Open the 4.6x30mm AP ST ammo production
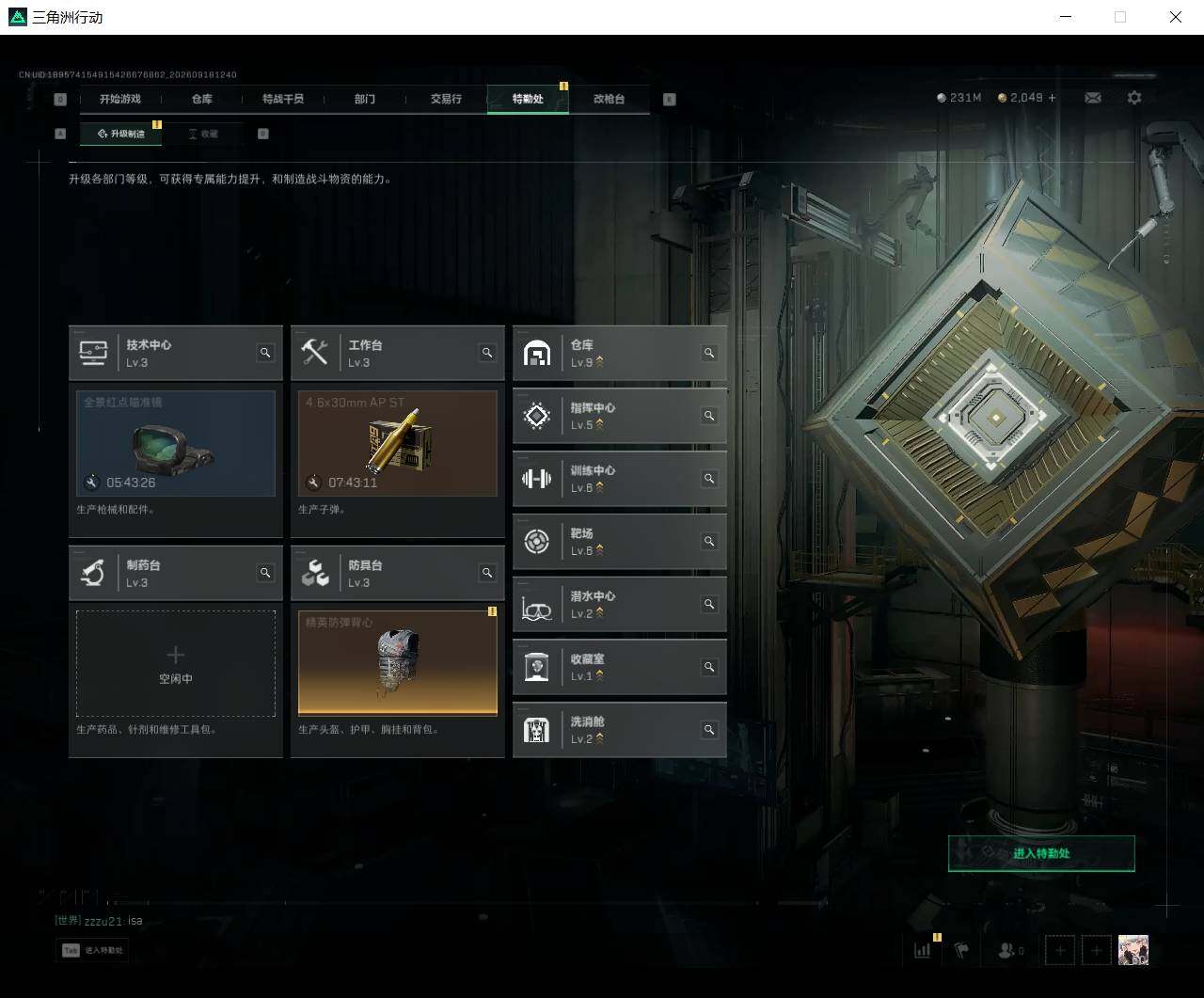Viewport: 1204px width, 998px height. point(398,443)
